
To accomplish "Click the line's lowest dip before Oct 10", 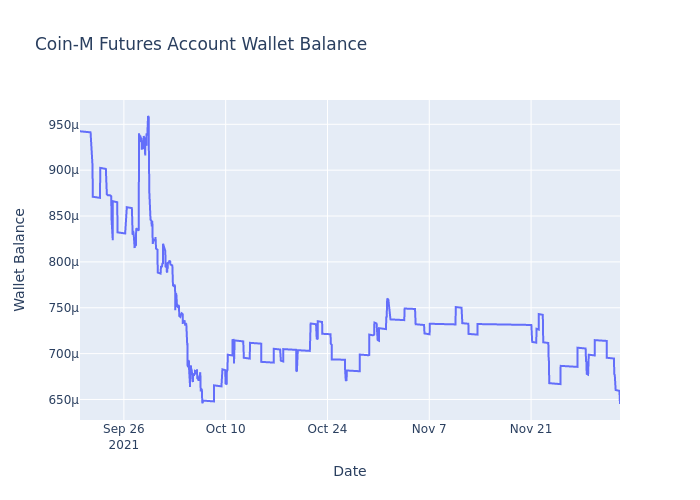I will pyautogui.click(x=202, y=402).
